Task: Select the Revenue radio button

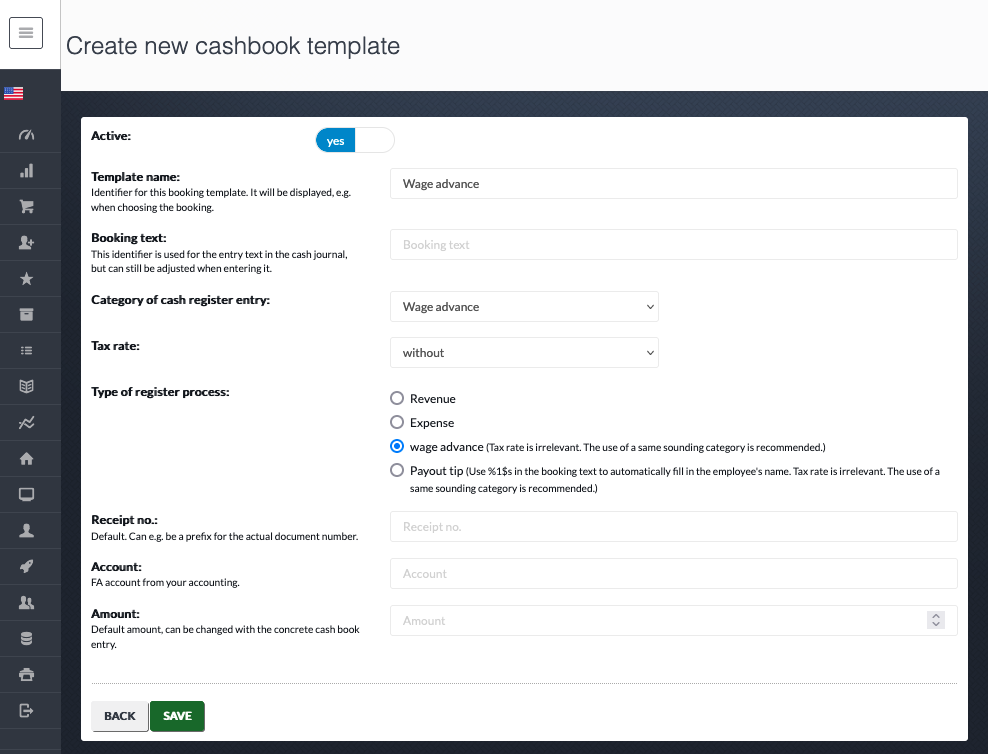Action: [397, 398]
